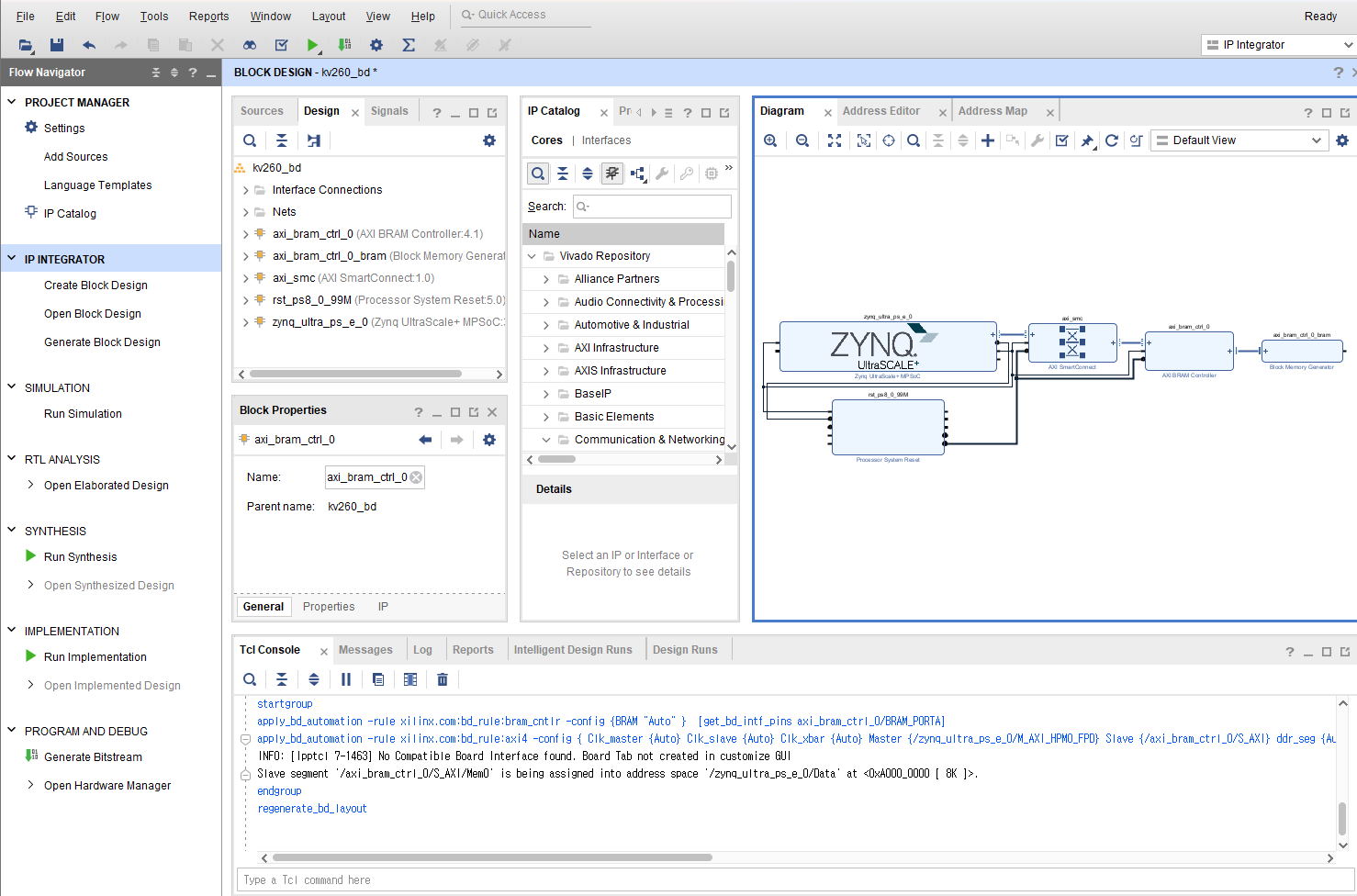The width and height of the screenshot is (1357, 896).
Task: Collapse the Communication & Networking category
Action: [546, 440]
